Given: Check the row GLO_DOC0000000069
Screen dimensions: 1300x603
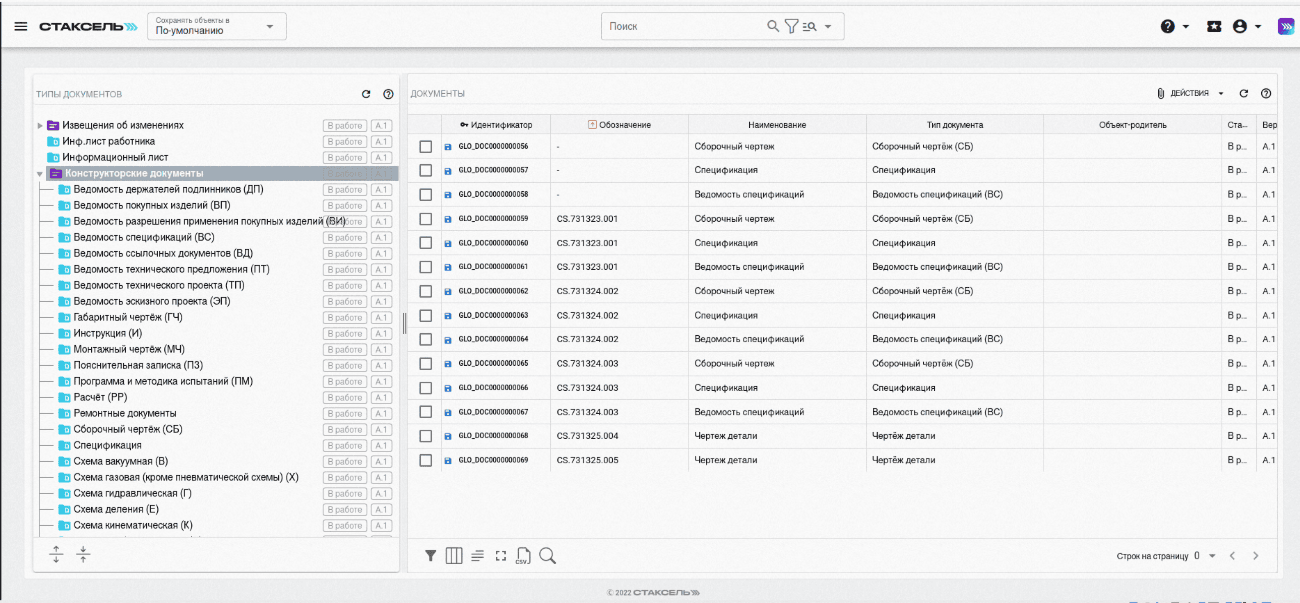Looking at the screenshot, I should [426, 460].
